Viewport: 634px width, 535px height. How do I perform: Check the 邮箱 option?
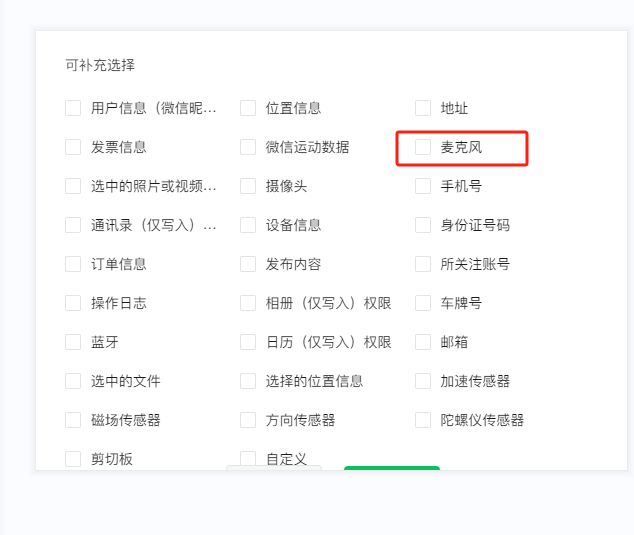coord(423,342)
